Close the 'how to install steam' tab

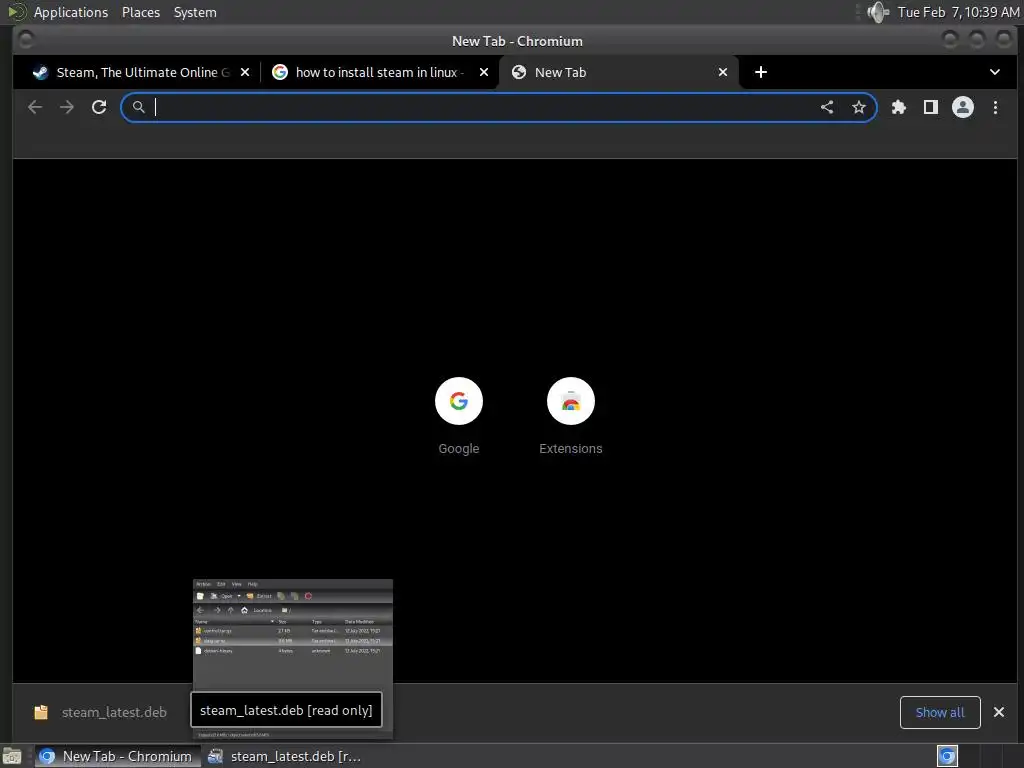484,72
